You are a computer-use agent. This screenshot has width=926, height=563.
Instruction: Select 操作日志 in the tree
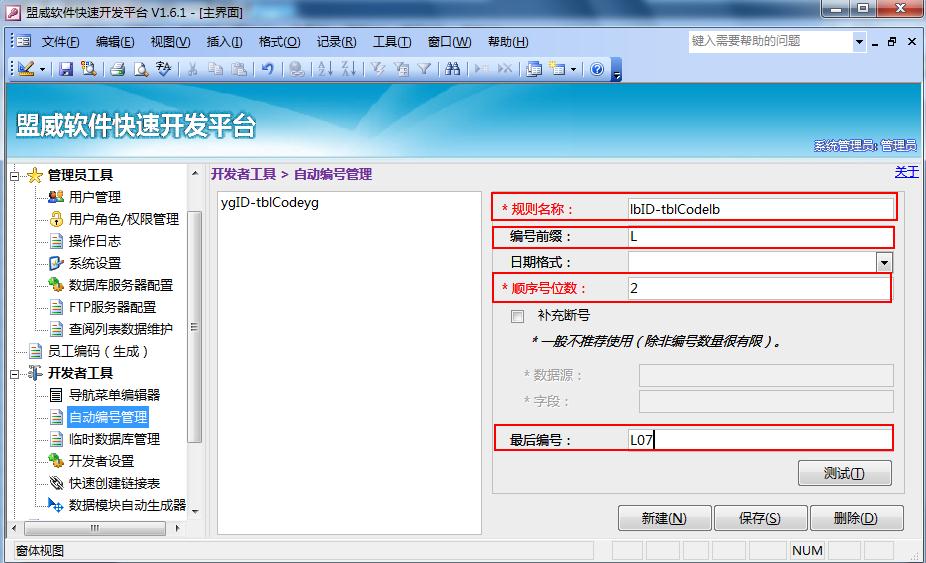pyautogui.click(x=94, y=241)
